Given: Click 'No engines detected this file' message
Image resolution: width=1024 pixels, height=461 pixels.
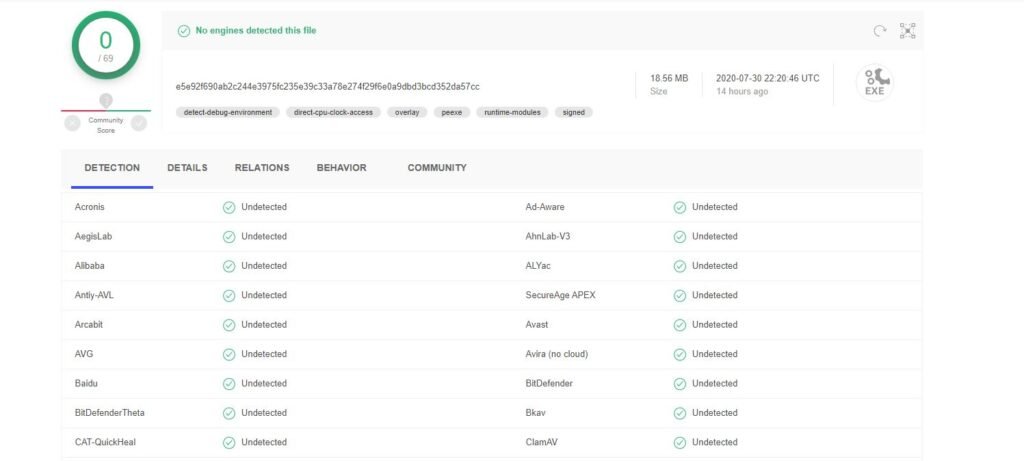Looking at the screenshot, I should click(x=256, y=31).
